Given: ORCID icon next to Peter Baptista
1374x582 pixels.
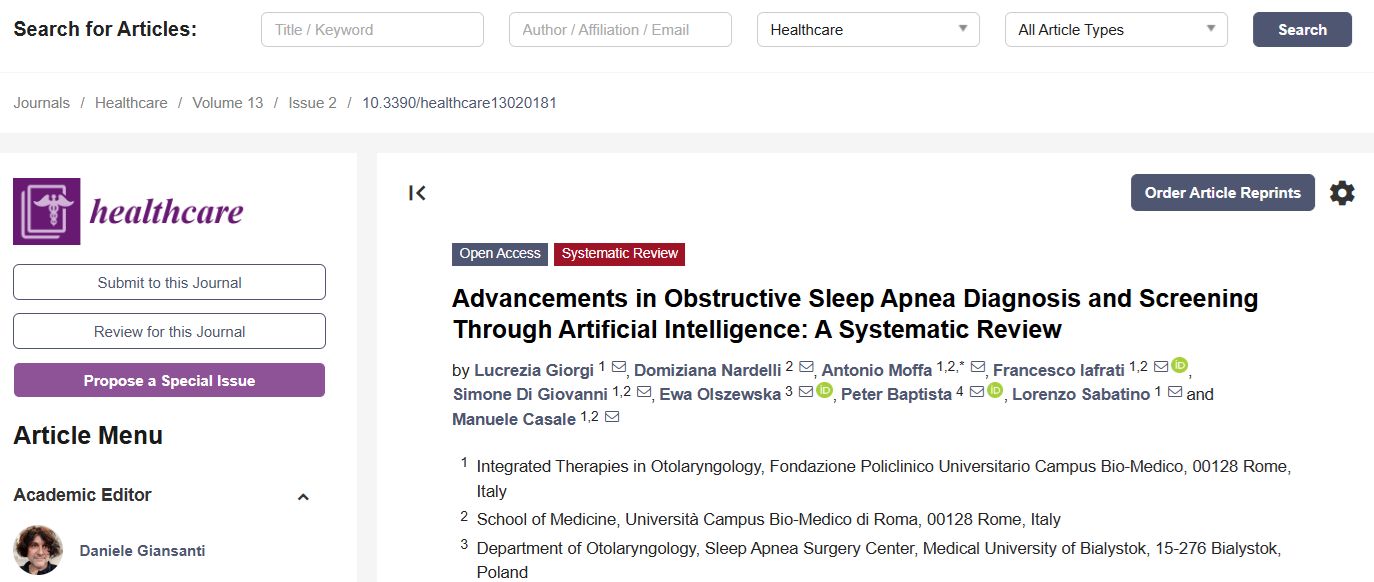Looking at the screenshot, I should point(994,390).
